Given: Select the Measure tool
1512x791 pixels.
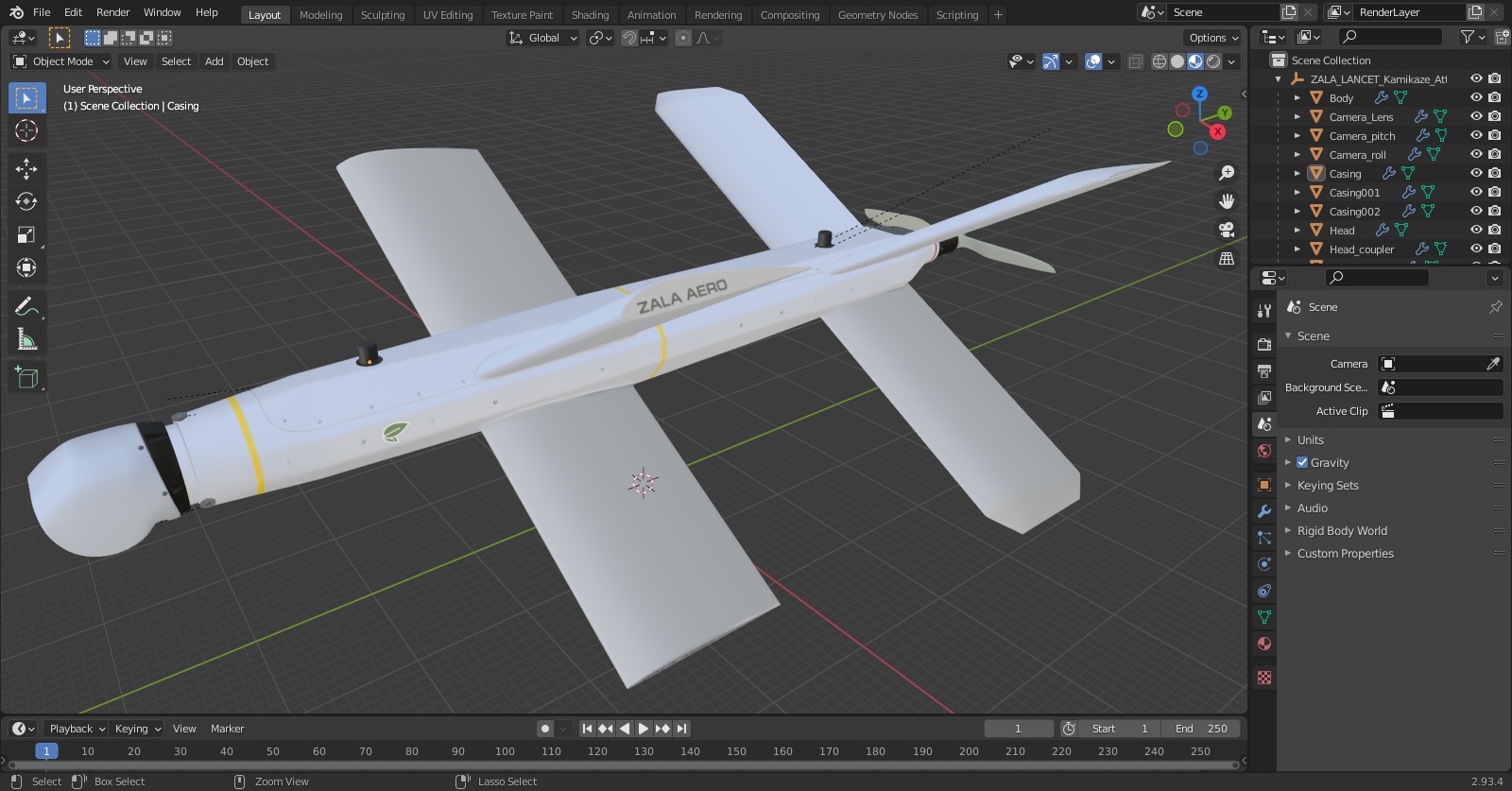Looking at the screenshot, I should point(26,340).
